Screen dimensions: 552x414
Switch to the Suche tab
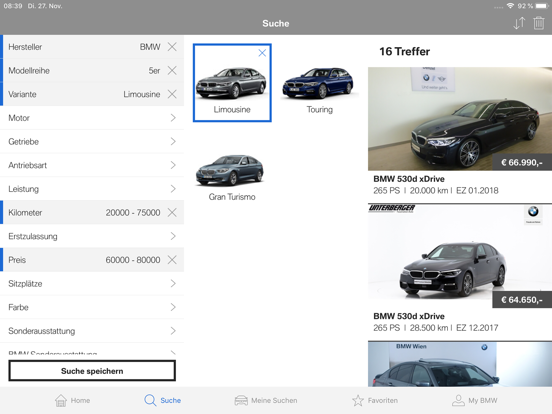(x=162, y=400)
